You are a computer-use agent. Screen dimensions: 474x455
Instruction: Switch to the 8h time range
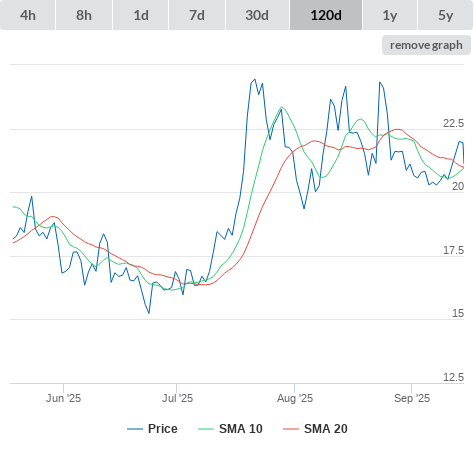coord(84,15)
